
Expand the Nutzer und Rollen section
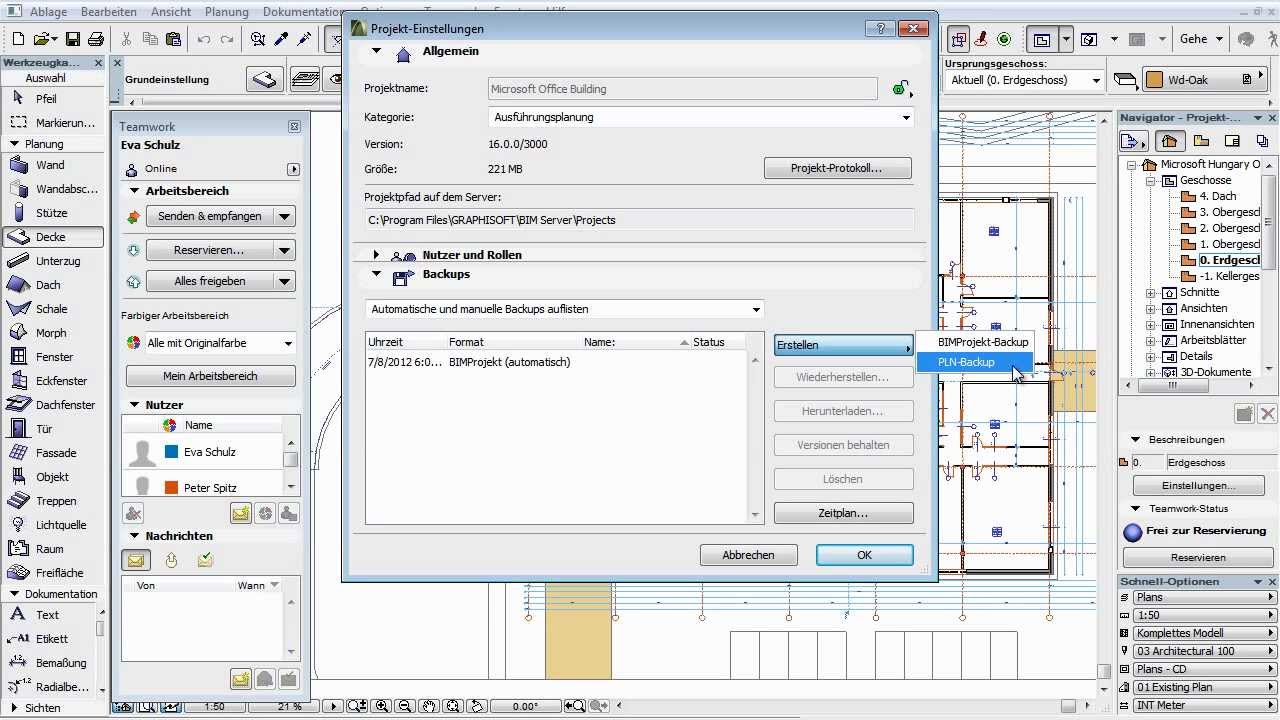(377, 255)
